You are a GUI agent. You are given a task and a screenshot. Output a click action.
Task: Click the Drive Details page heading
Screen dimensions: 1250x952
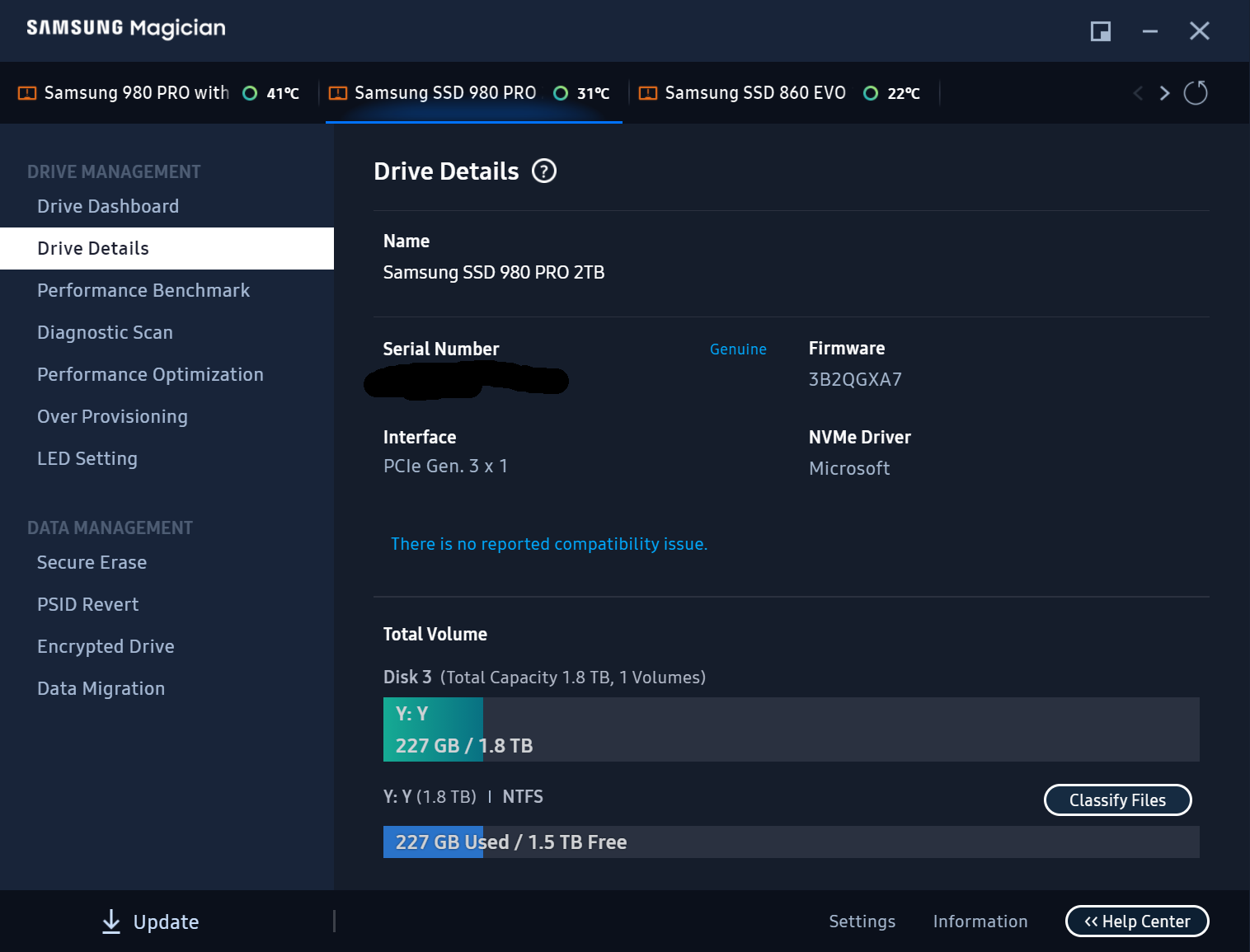(x=446, y=171)
